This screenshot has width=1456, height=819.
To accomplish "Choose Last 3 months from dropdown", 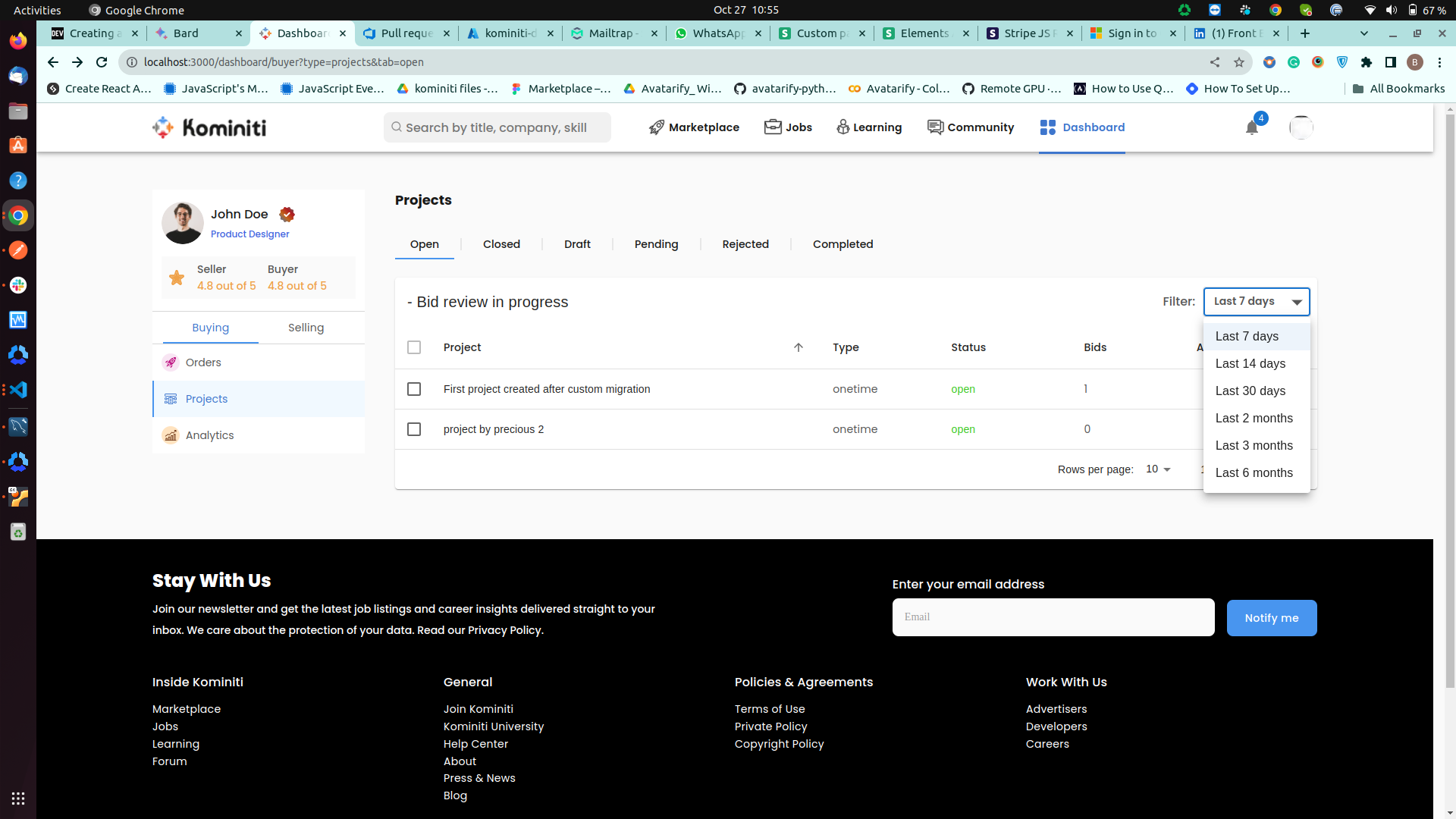I will coord(1254,446).
